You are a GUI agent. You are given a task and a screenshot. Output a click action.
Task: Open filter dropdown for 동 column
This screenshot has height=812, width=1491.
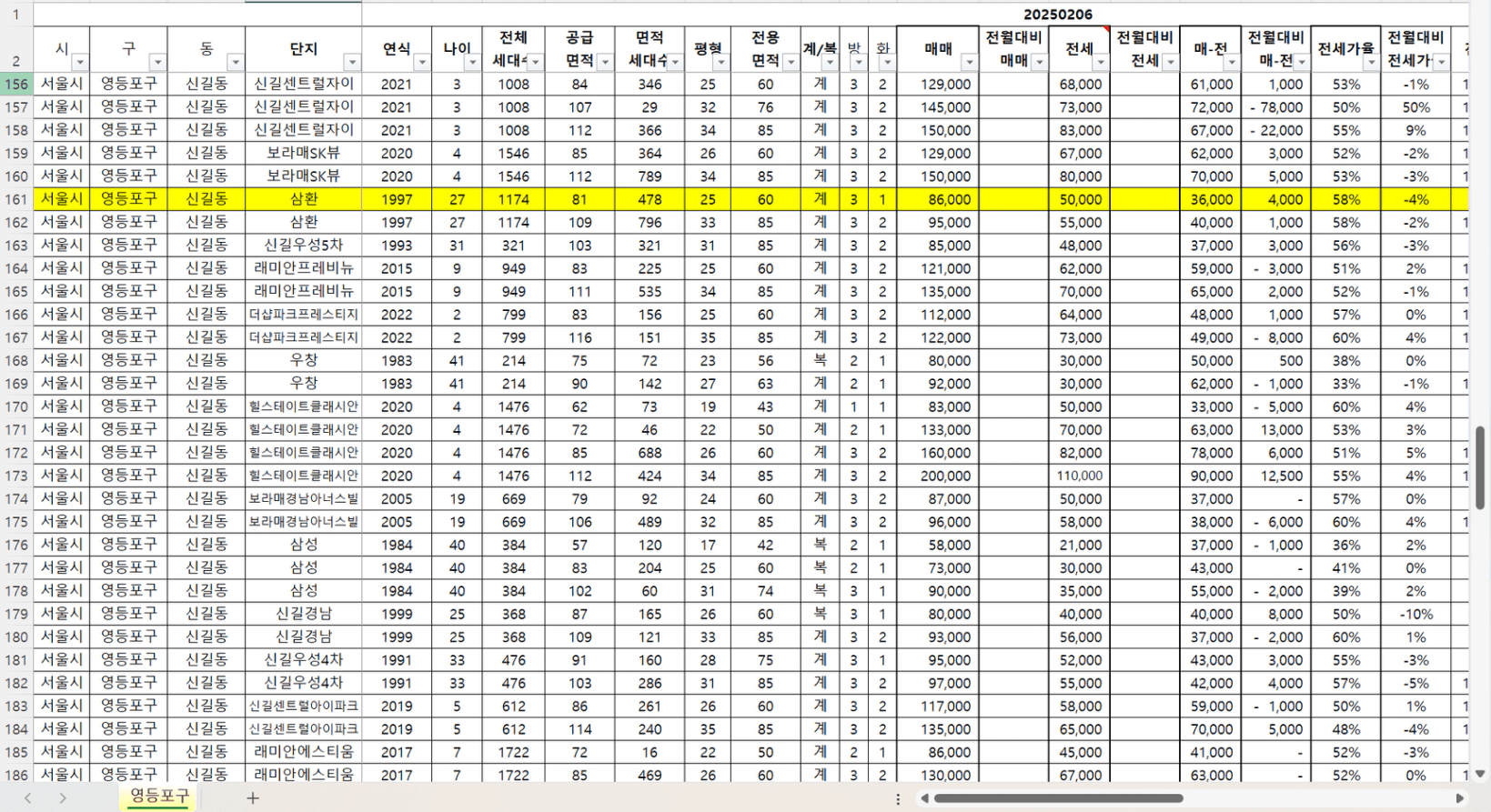click(x=235, y=62)
